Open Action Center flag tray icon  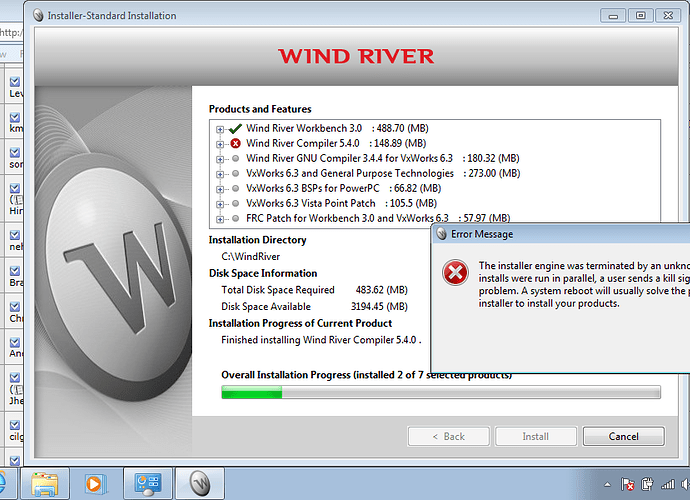click(627, 485)
